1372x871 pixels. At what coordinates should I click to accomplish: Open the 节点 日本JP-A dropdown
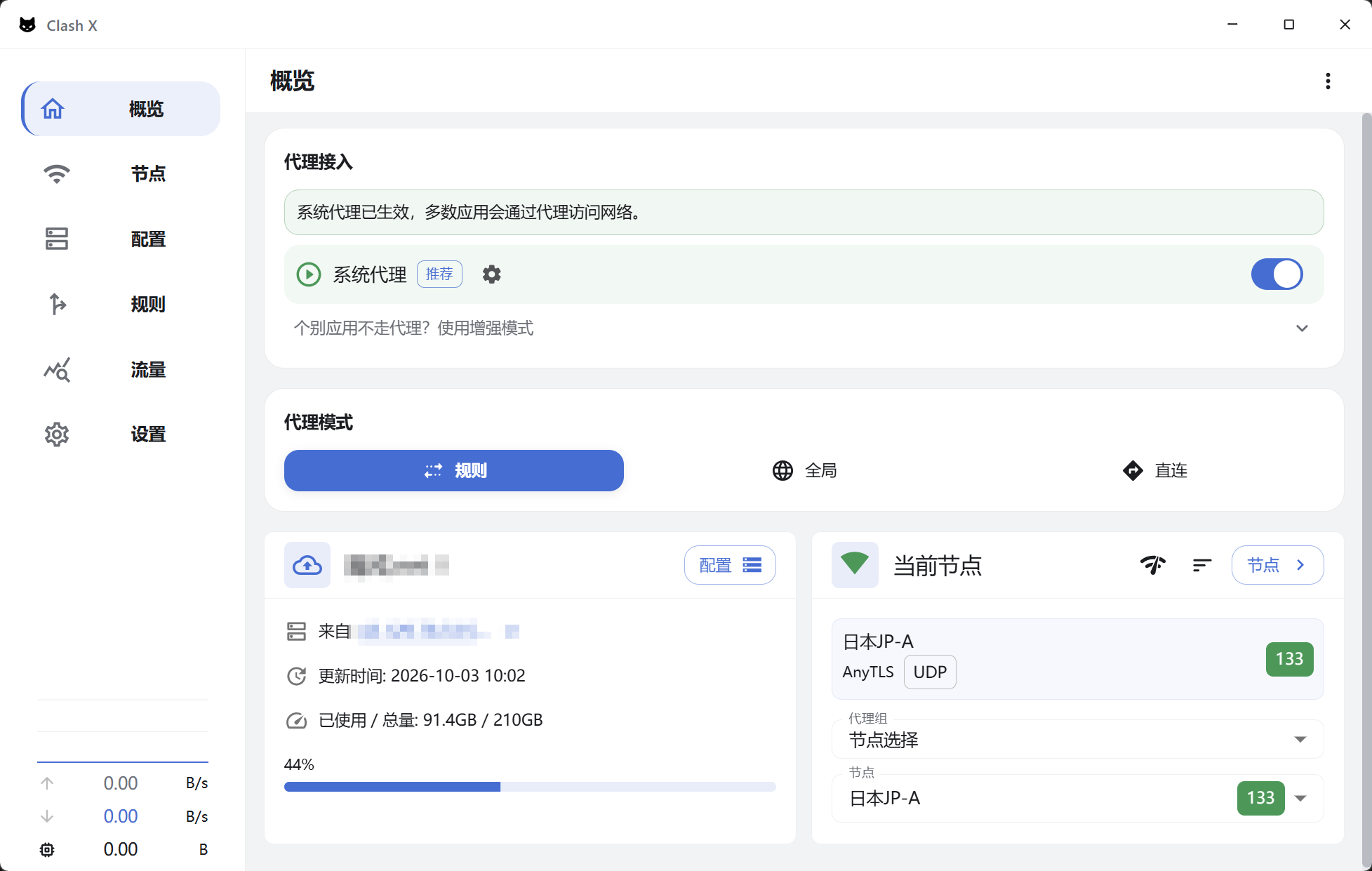point(1077,798)
